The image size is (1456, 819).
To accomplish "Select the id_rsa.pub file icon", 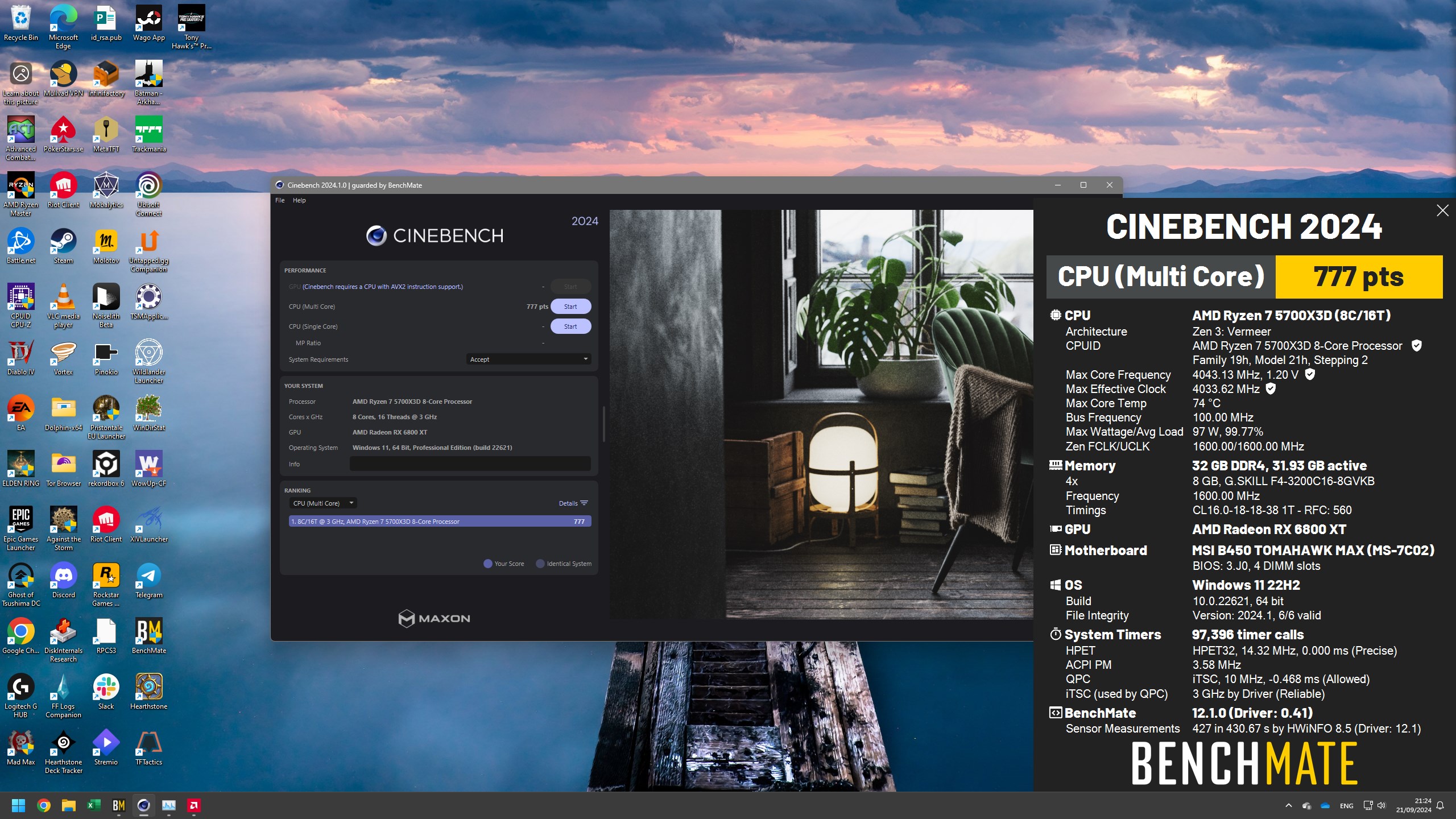I will click(x=106, y=23).
